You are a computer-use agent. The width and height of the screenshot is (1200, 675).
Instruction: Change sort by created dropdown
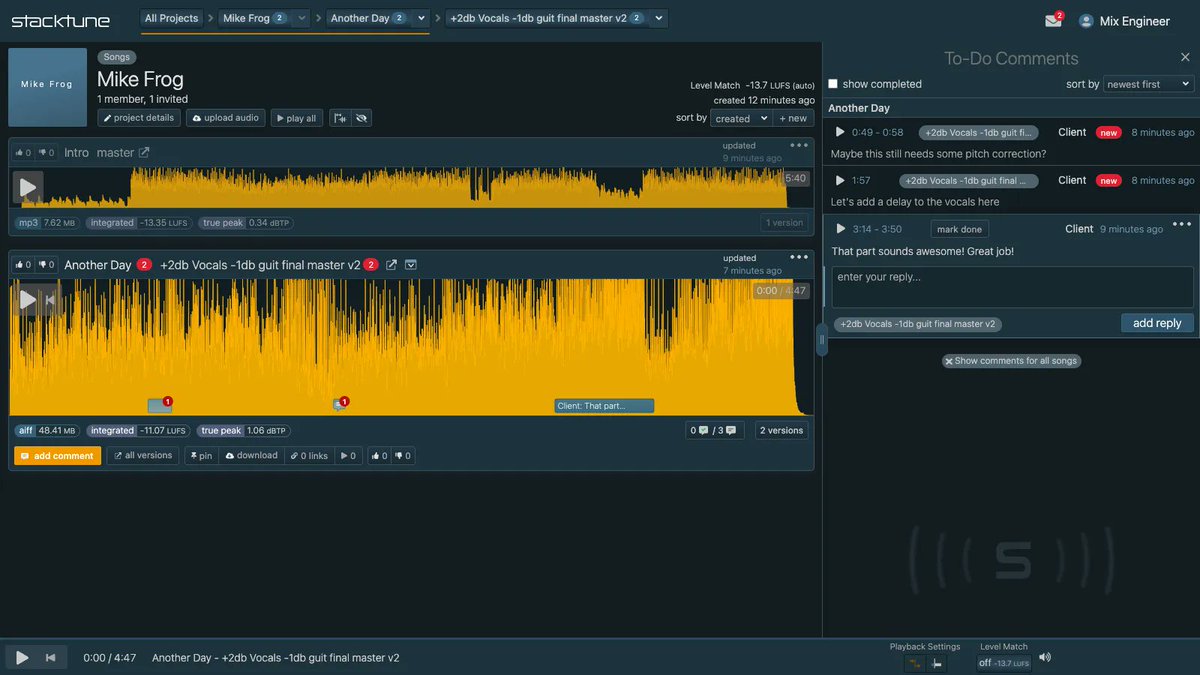[740, 118]
